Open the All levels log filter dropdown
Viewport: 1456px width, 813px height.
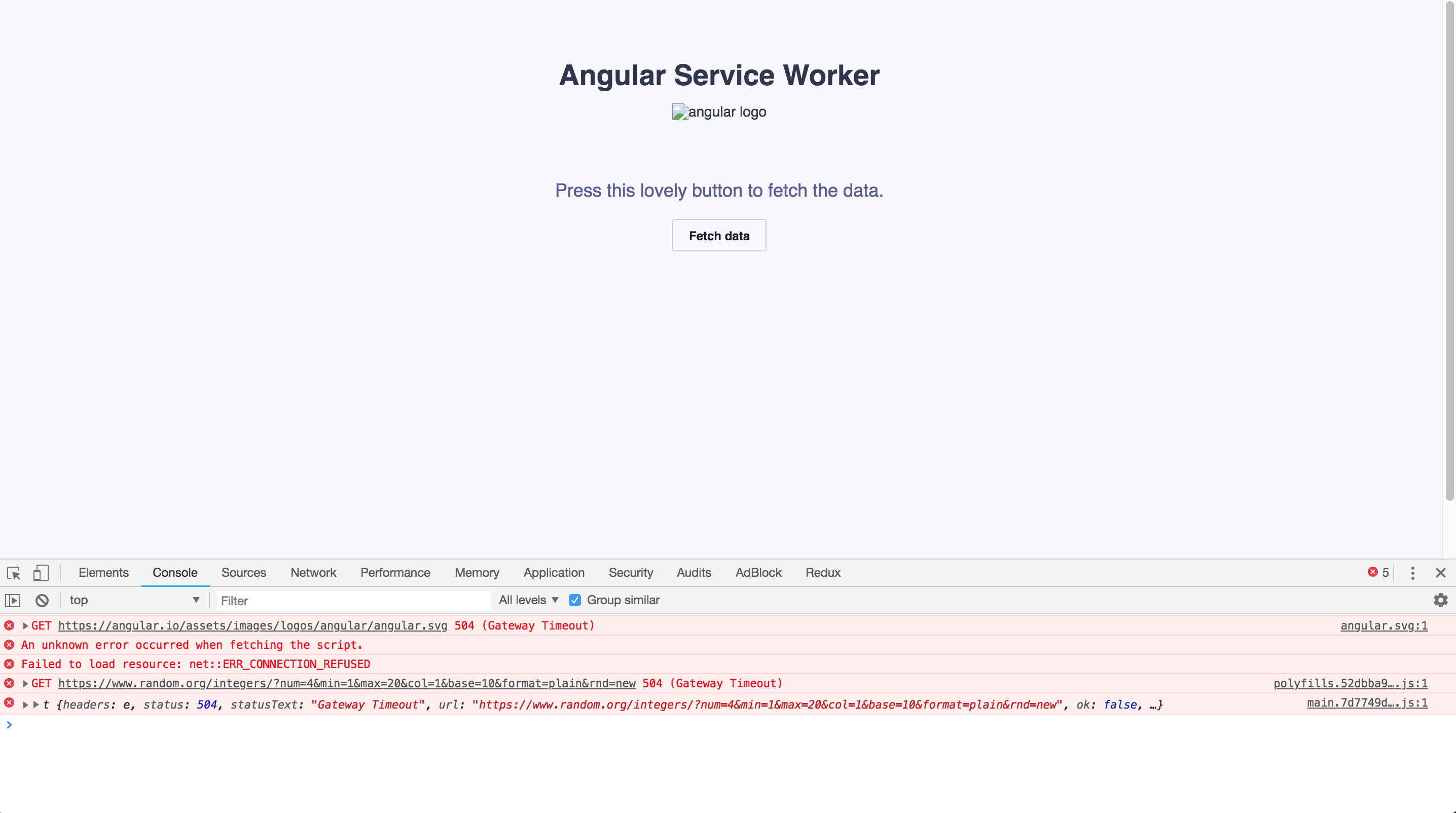pos(527,600)
